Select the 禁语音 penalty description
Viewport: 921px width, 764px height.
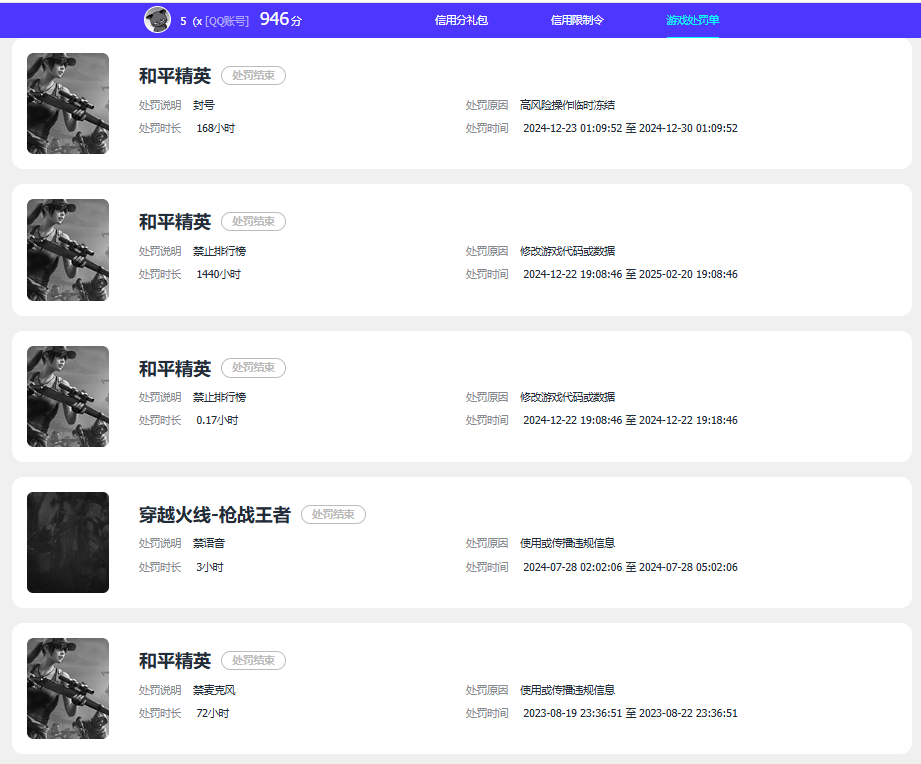coord(209,544)
